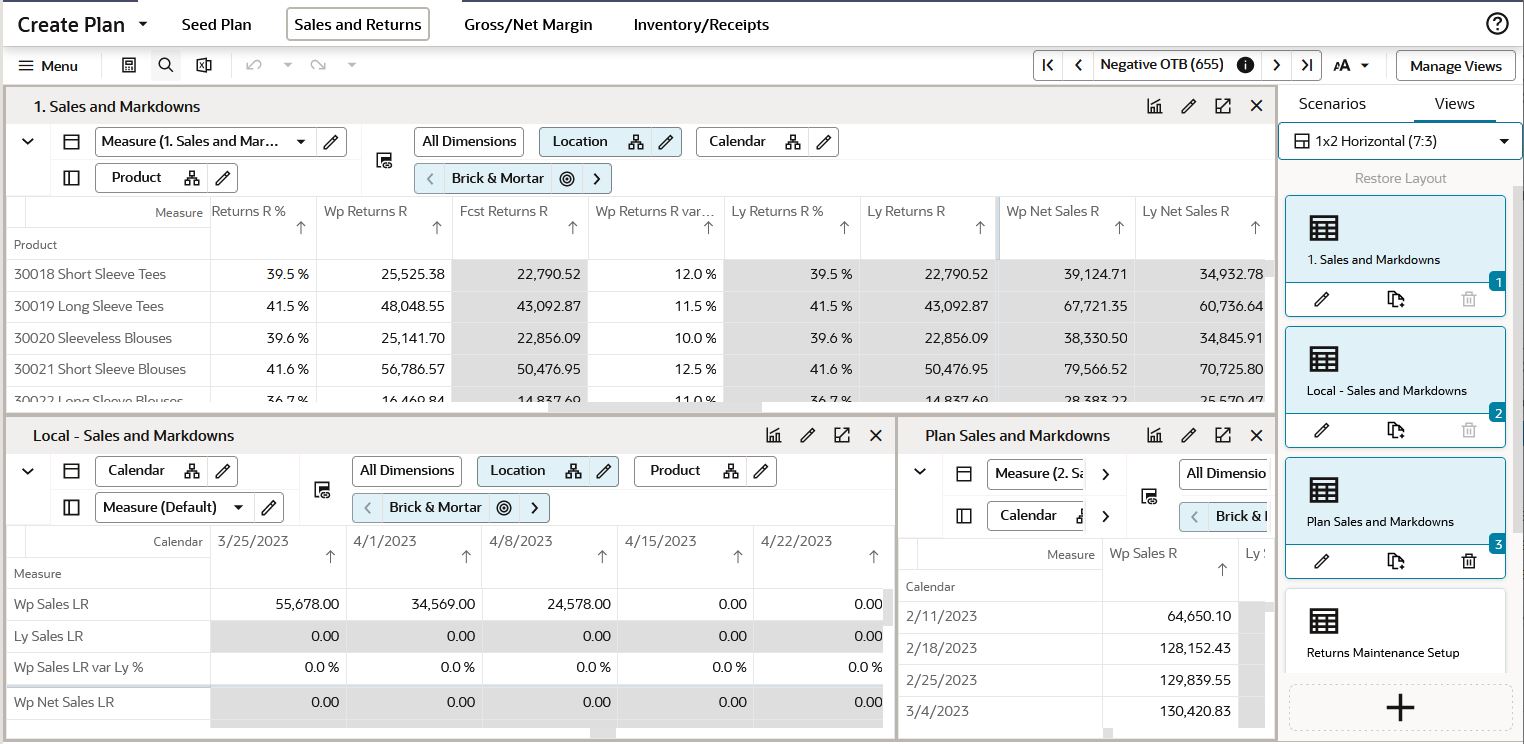The image size is (1524, 744).
Task: Click the search magnifier icon
Action: pos(166,65)
